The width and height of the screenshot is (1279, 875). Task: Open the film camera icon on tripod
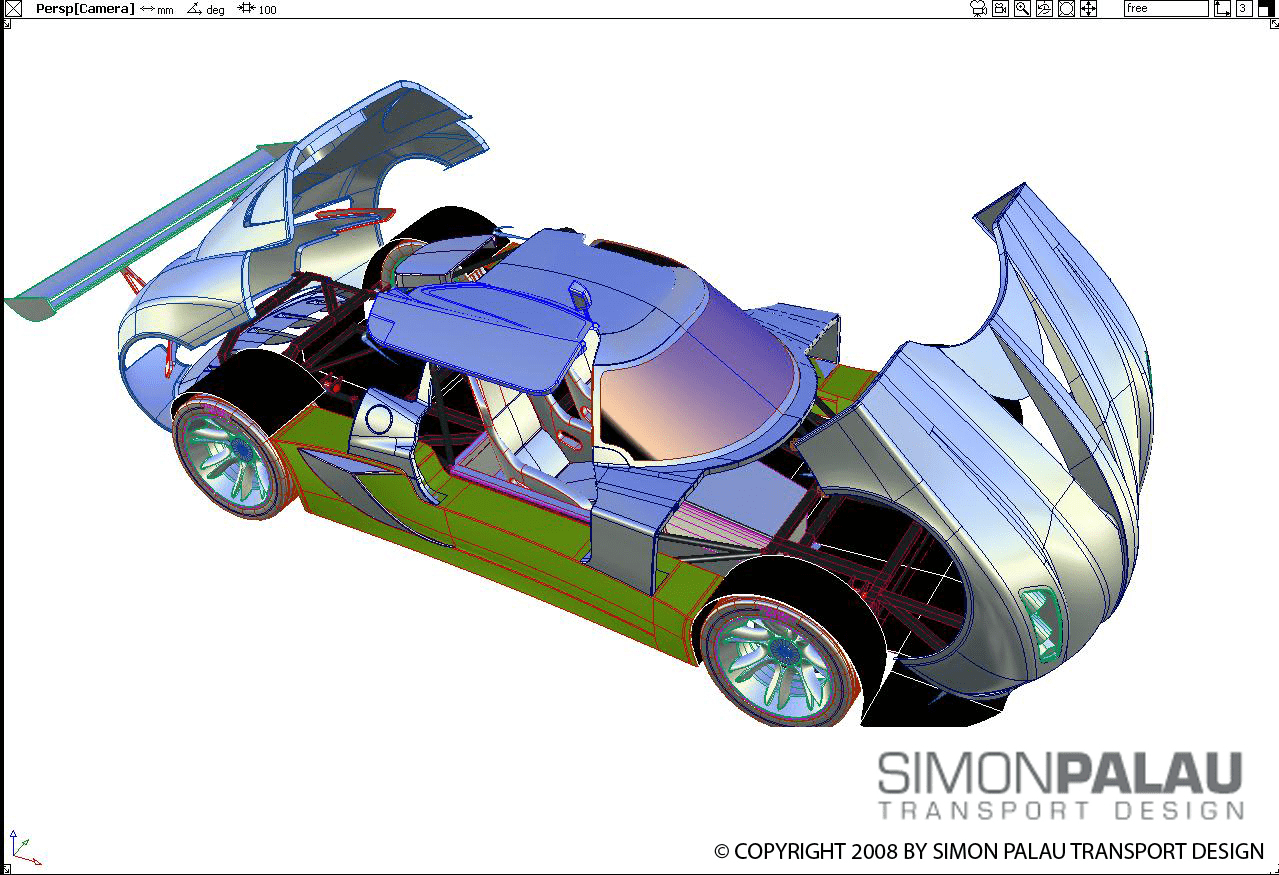point(978,9)
